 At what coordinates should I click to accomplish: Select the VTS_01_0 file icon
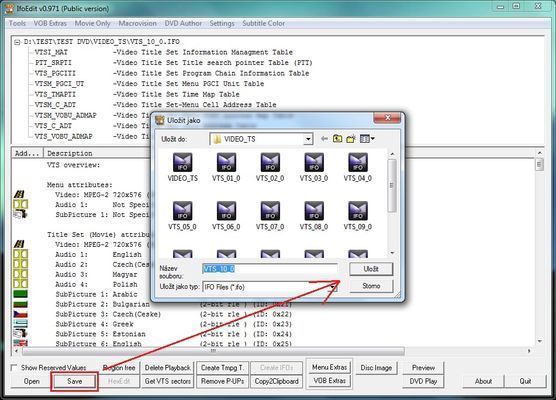pyautogui.click(x=226, y=163)
